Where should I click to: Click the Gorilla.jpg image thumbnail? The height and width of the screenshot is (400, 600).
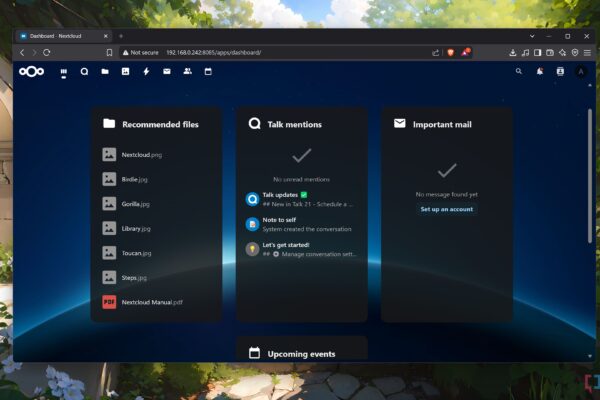pos(109,204)
